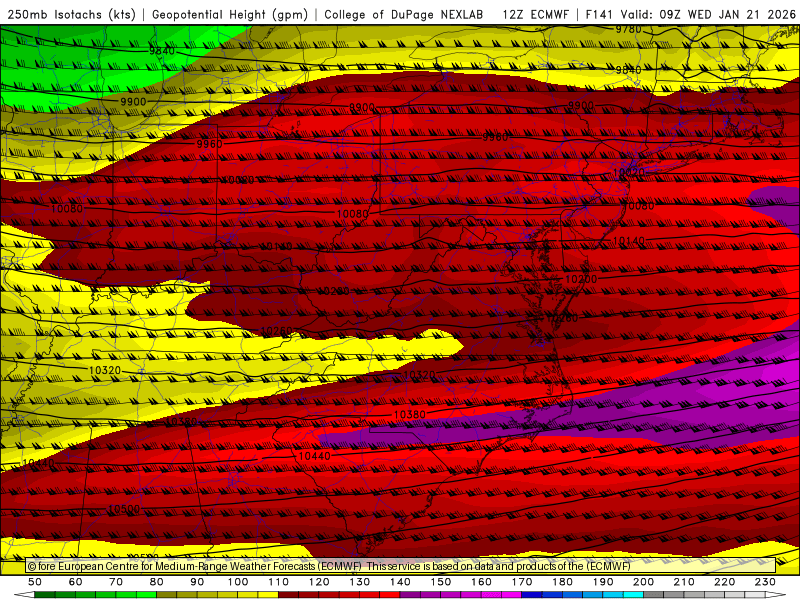Click the '210' value on the color scale
Viewport: 800px width, 600px height.
tap(684, 582)
